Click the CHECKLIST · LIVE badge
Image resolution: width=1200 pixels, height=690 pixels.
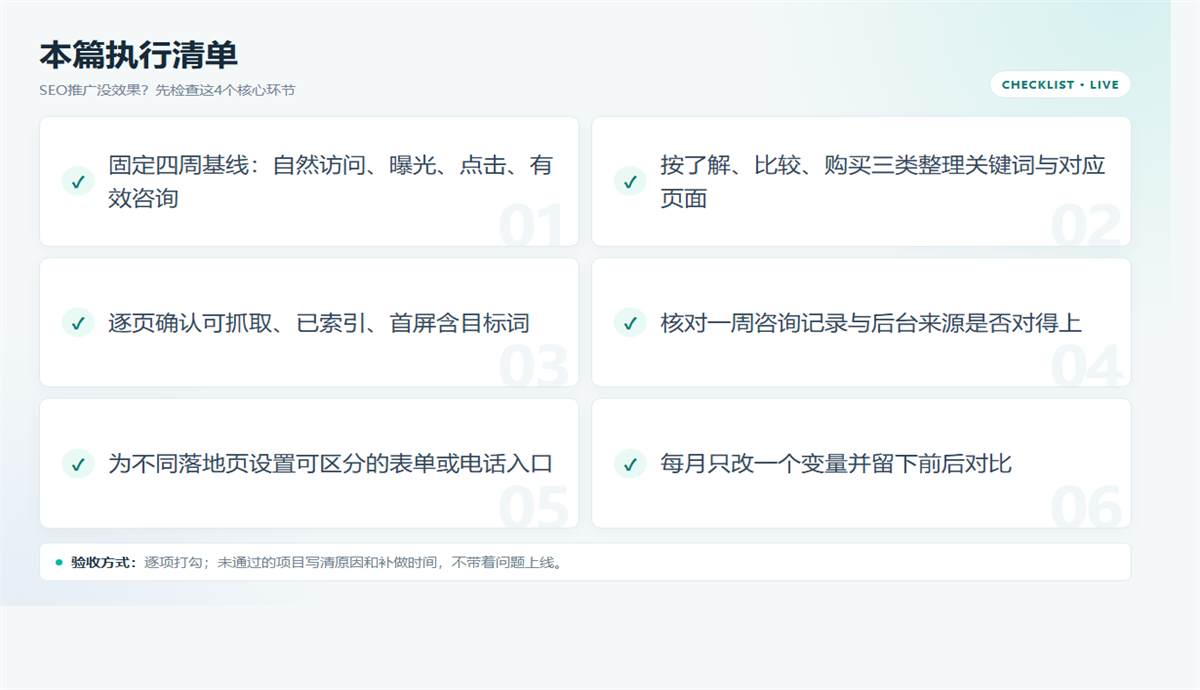pos(1060,85)
